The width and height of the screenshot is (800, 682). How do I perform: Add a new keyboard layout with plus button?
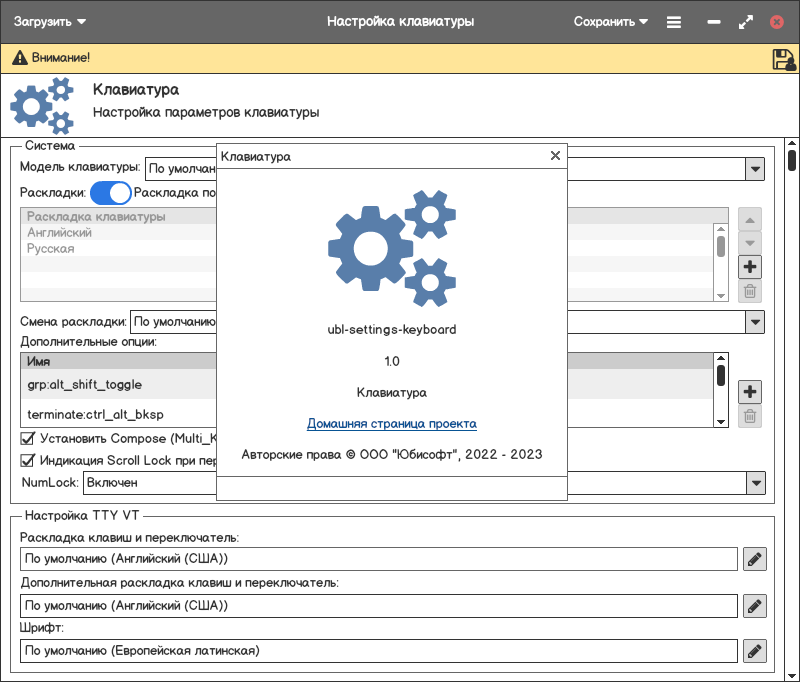(x=750, y=267)
